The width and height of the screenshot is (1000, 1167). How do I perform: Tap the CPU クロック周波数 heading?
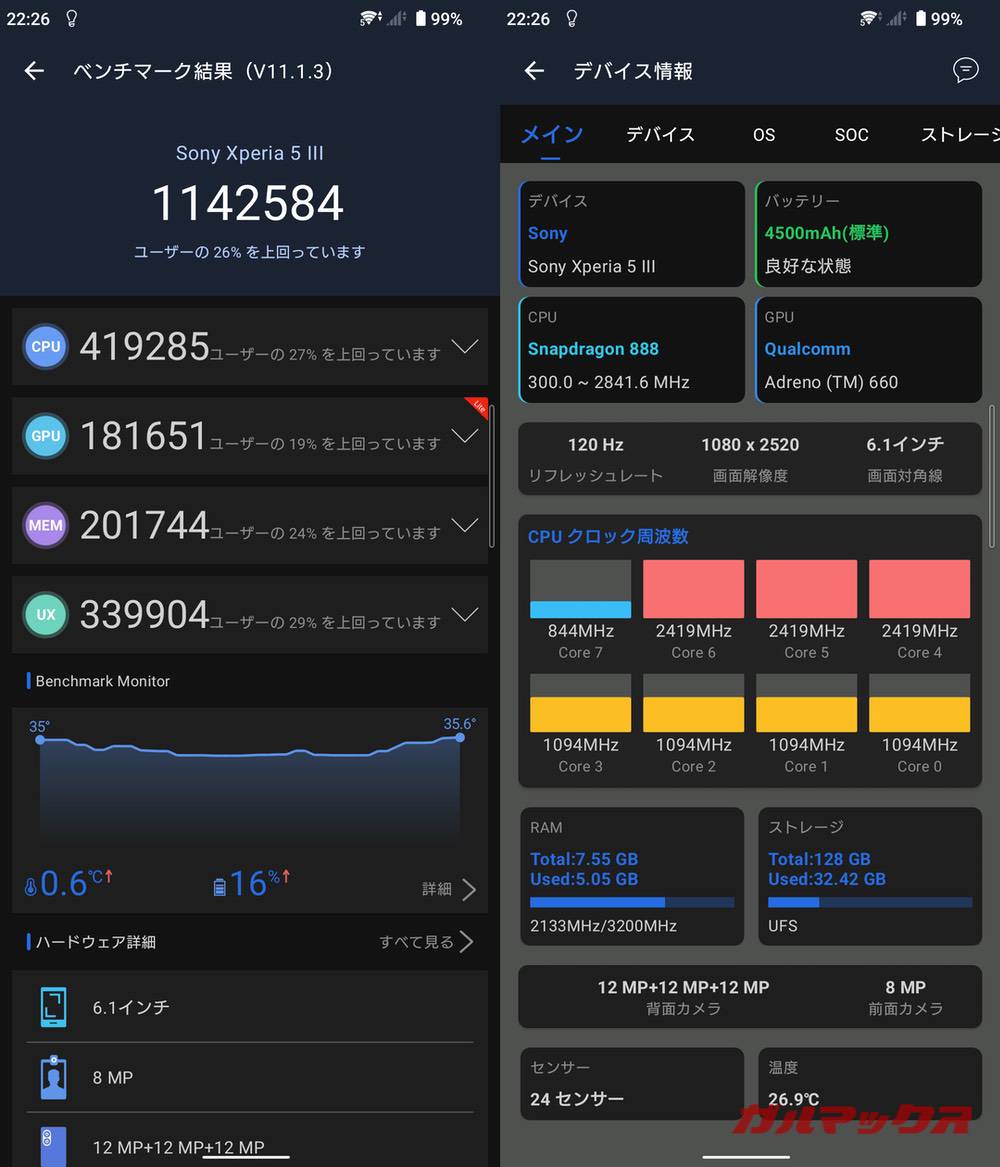608,536
